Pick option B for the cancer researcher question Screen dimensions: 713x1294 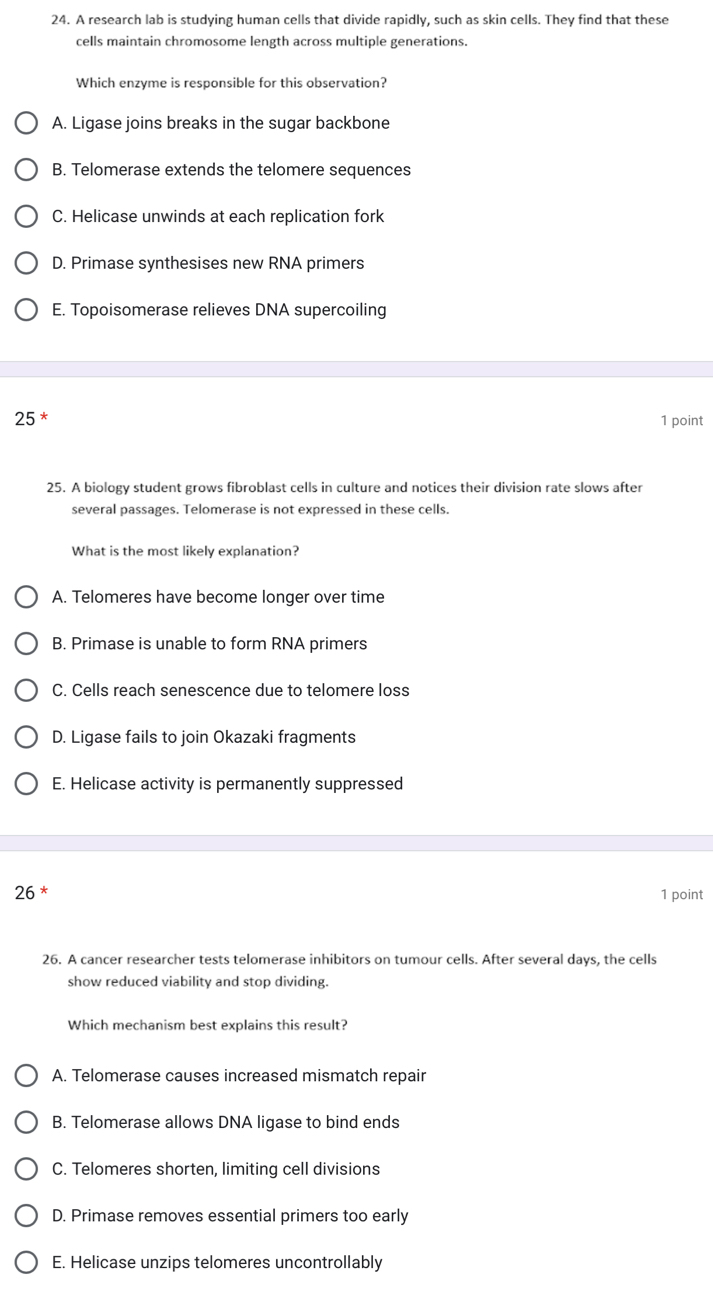click(x=26, y=1122)
